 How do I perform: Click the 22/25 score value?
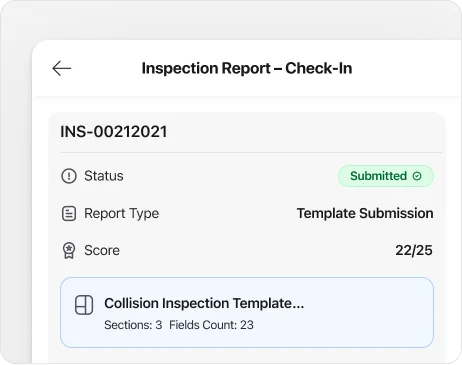(x=414, y=250)
